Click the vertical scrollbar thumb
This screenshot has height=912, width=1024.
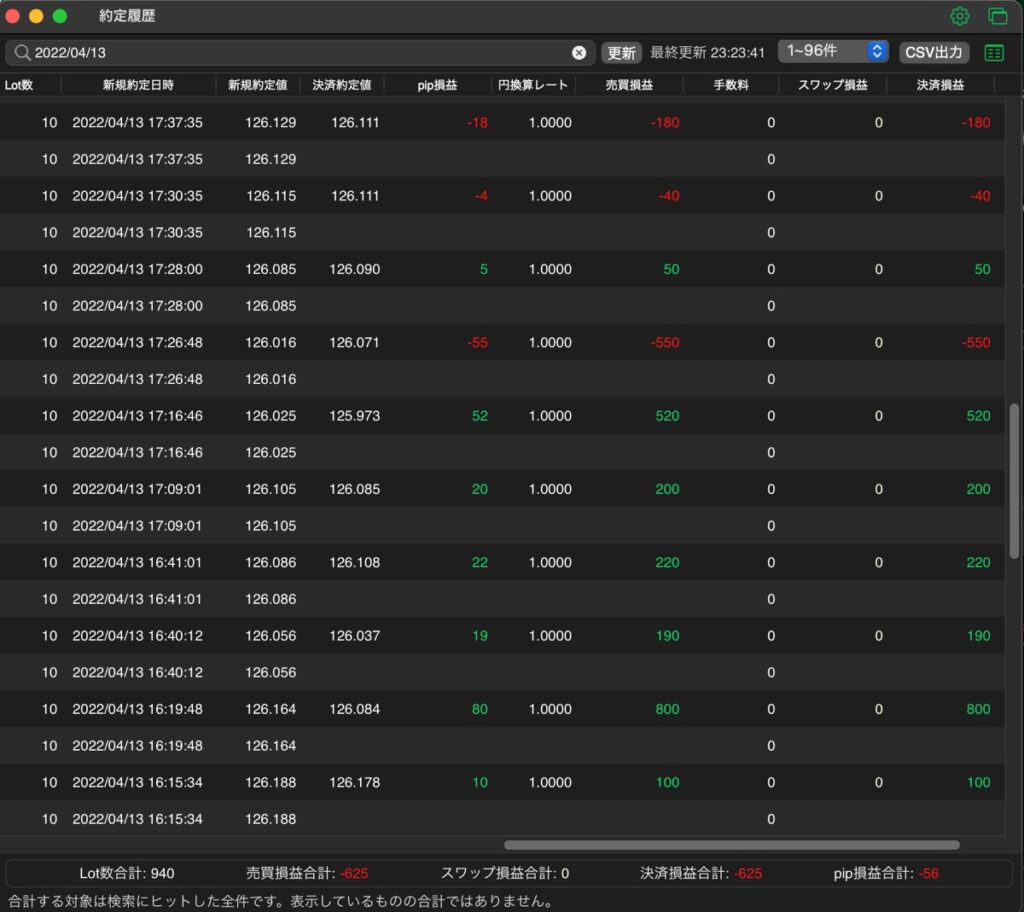(1014, 481)
